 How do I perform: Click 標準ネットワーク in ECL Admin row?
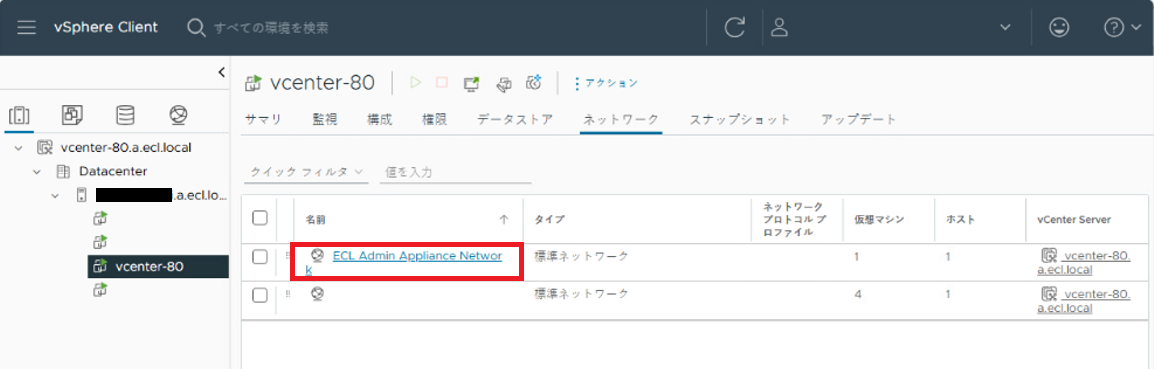(581, 256)
